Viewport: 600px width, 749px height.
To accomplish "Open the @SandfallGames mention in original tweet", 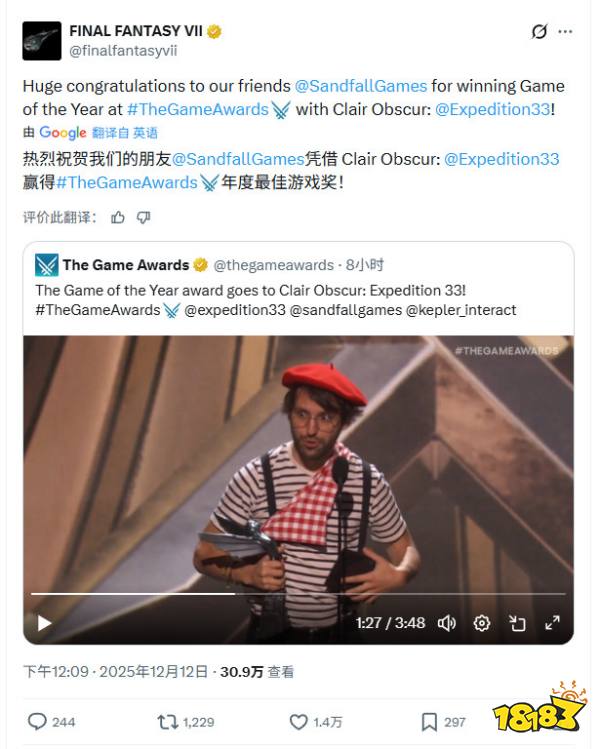I will (361, 86).
